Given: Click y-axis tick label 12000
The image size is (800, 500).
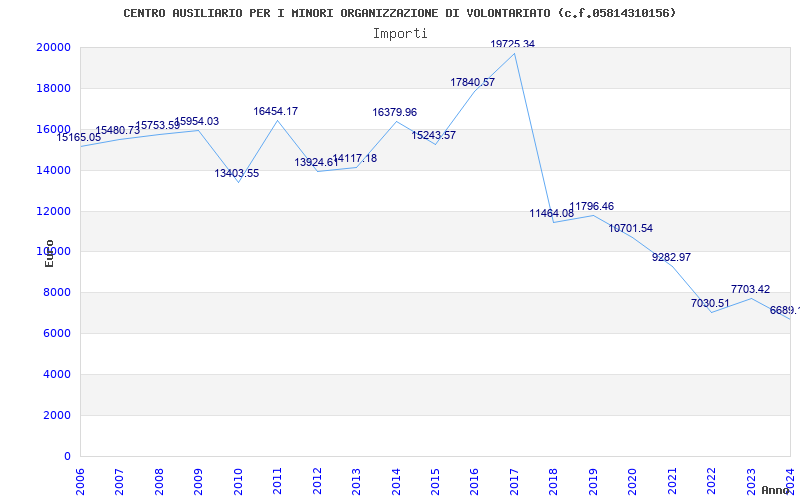Looking at the screenshot, I should click(53, 211).
